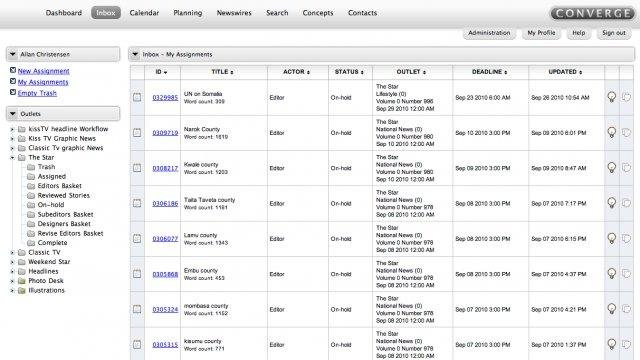Click the lightbulb icon in mombasa county row
The height and width of the screenshot is (360, 640).
point(611,309)
